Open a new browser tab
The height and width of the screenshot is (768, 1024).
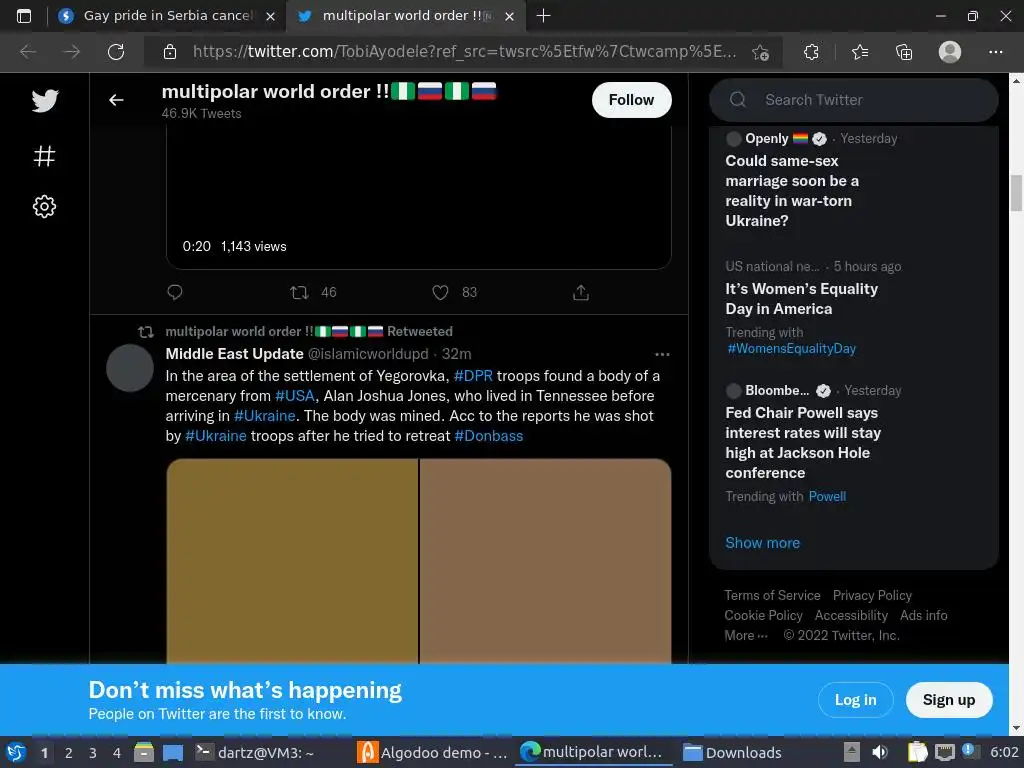tap(543, 16)
